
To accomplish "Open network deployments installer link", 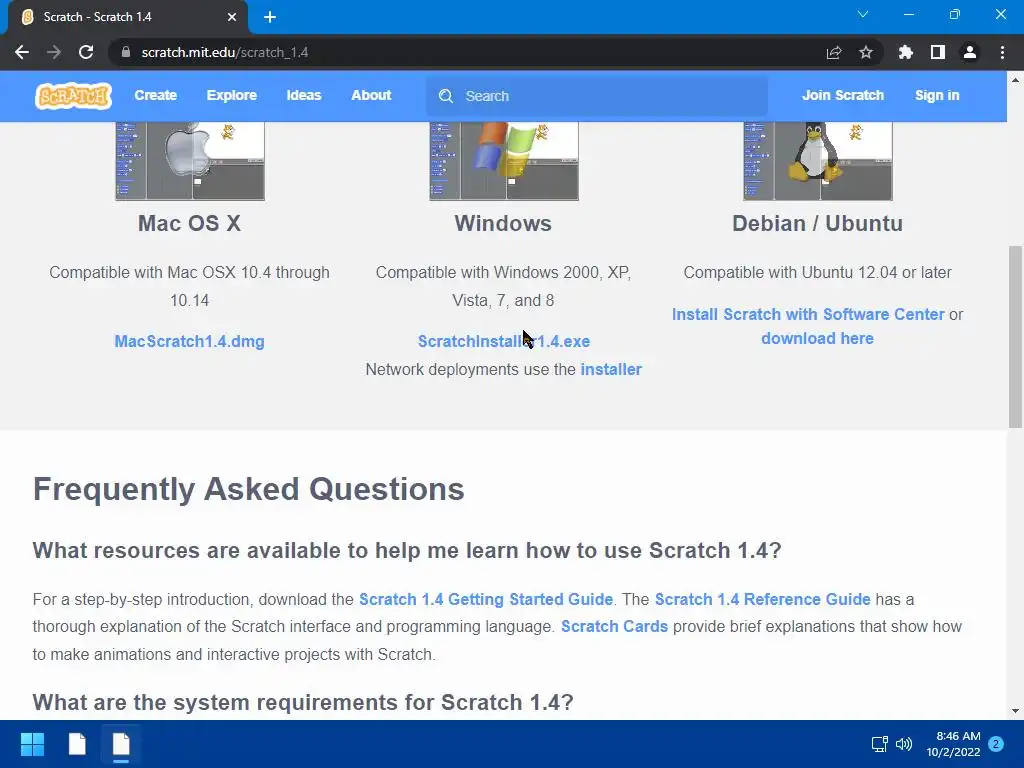I will (611, 370).
